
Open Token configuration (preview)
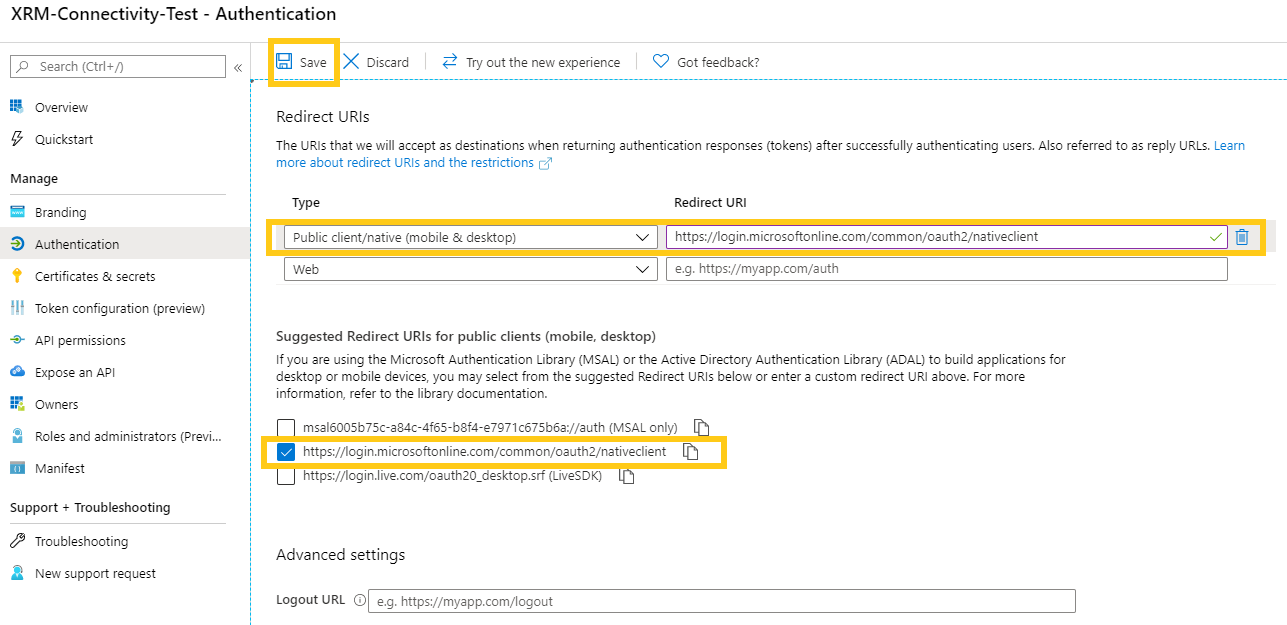coord(120,308)
